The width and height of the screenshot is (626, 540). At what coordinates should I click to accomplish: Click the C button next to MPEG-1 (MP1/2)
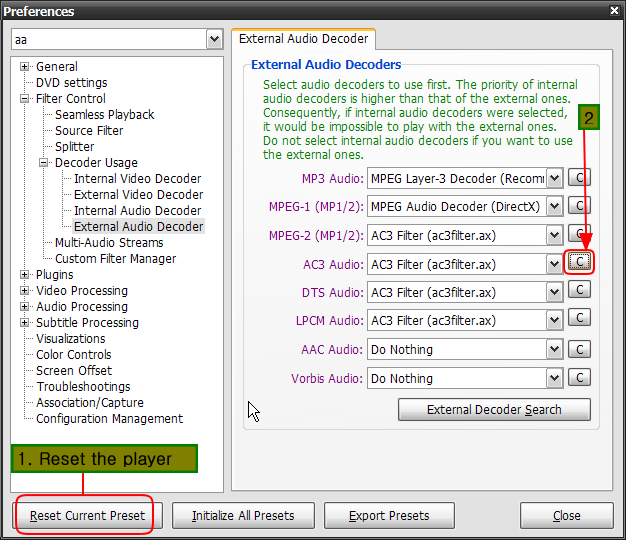pyautogui.click(x=579, y=206)
